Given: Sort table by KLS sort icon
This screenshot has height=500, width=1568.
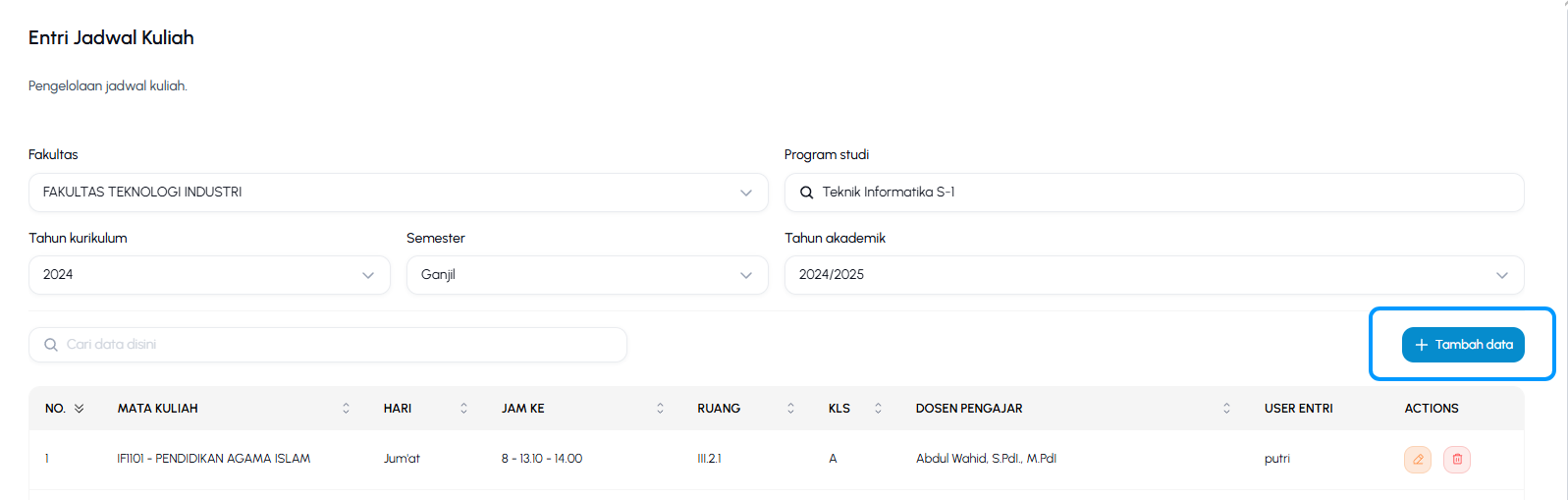Looking at the screenshot, I should pos(878,409).
